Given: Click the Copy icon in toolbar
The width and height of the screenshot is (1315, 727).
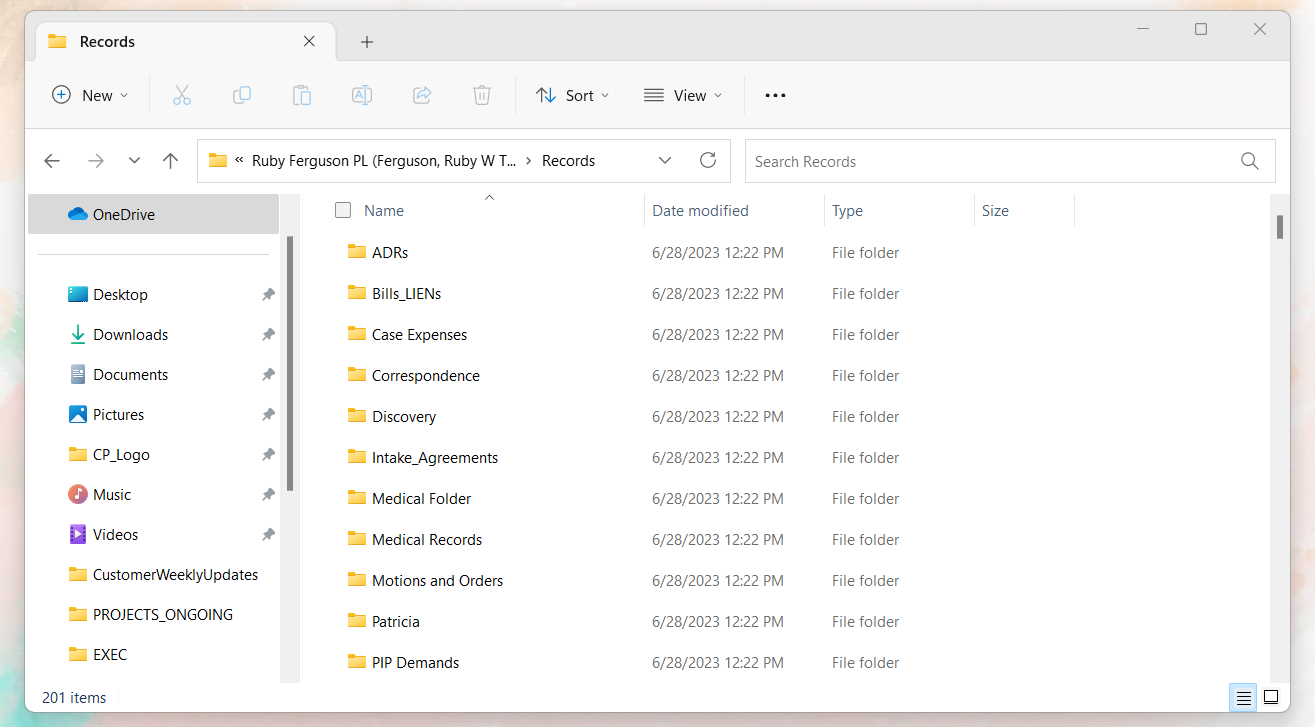Looking at the screenshot, I should 241,95.
